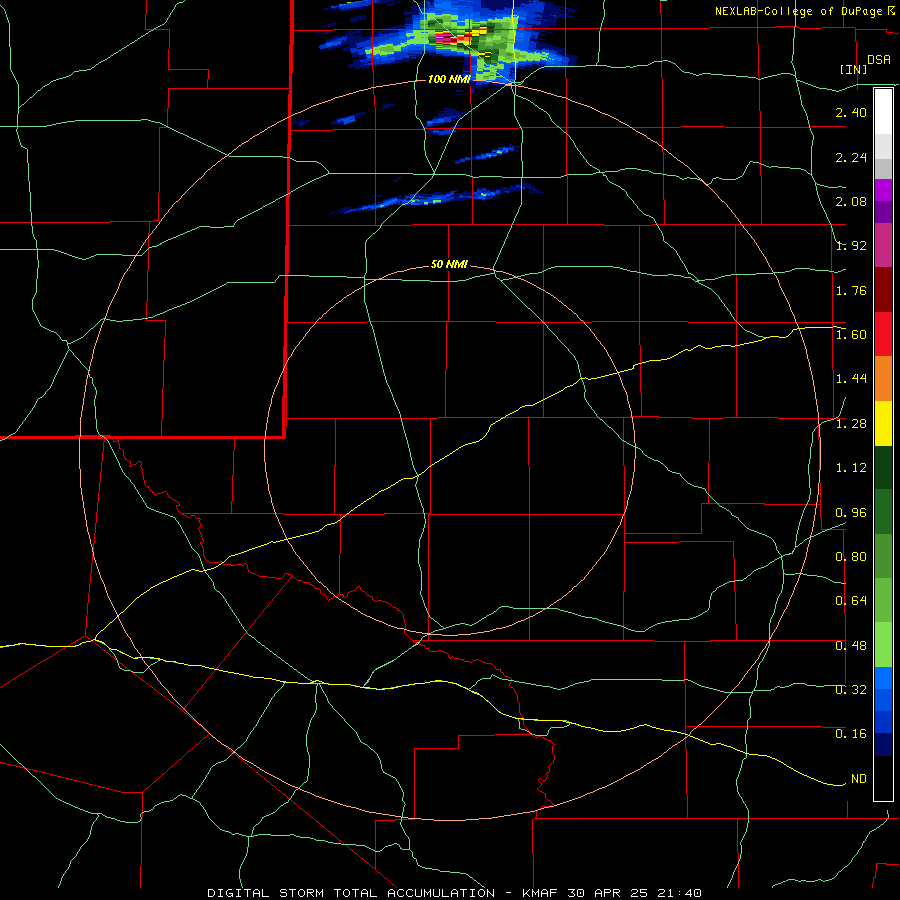Click the 1.76 legend value
900x900 pixels.
point(851,290)
